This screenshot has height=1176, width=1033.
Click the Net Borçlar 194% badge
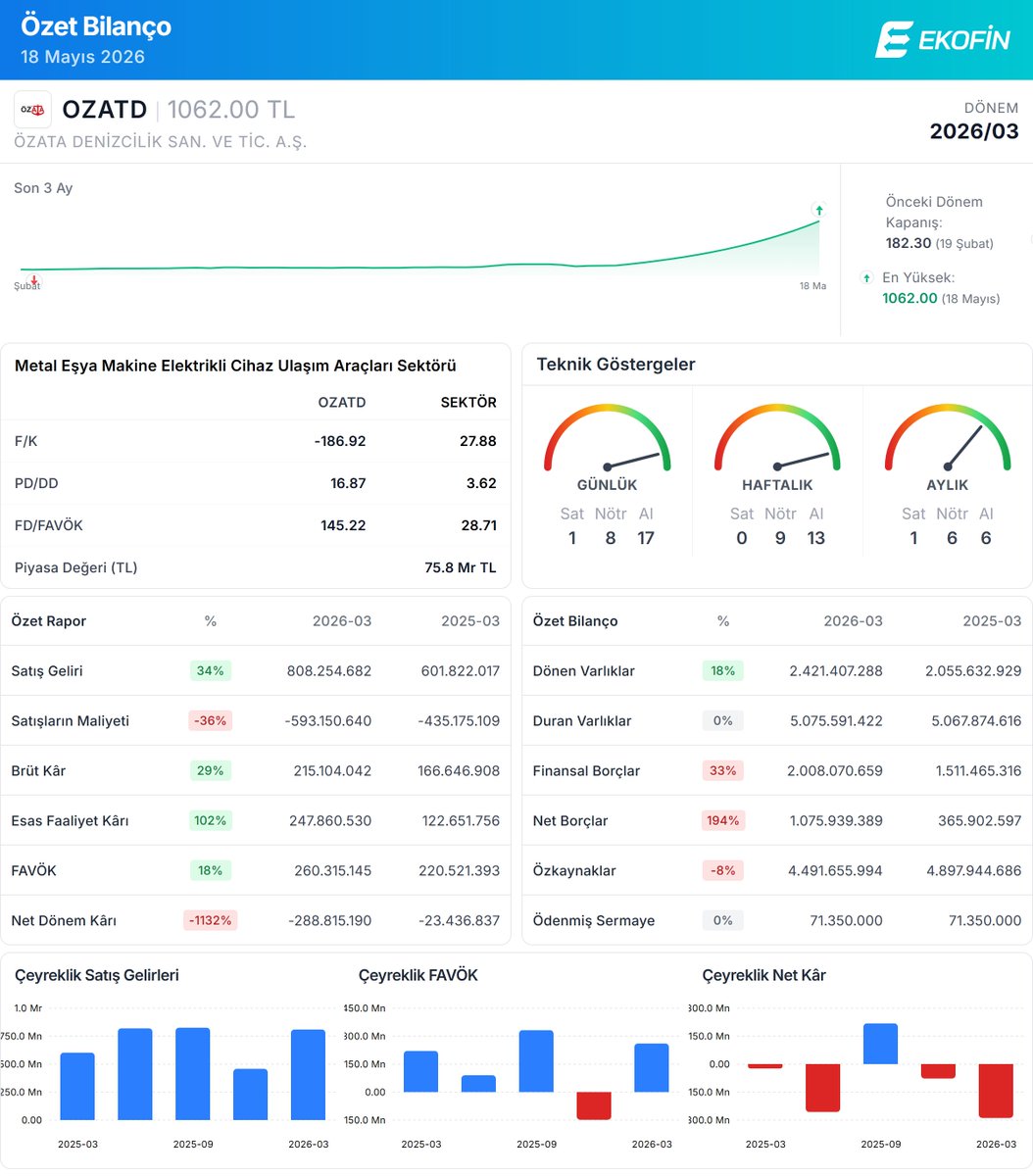[723, 820]
